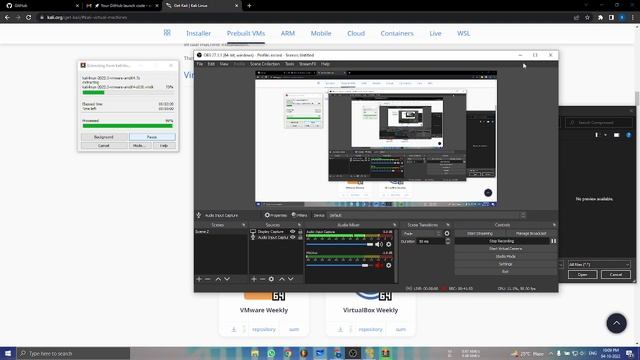Click Stop Recording in OBS

(x=502, y=241)
